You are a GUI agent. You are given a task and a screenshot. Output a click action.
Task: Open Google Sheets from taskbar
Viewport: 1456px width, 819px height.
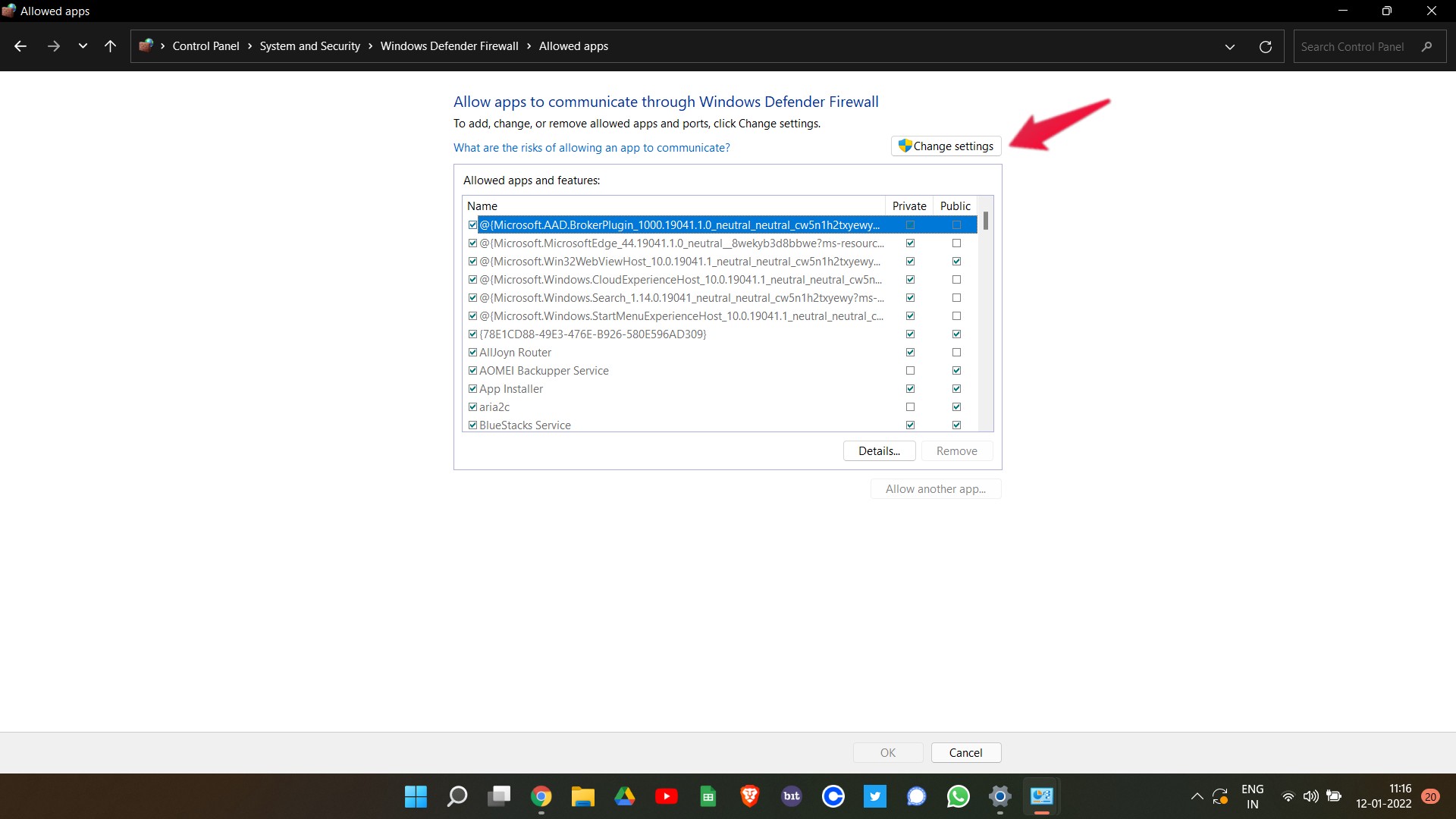pyautogui.click(x=708, y=796)
